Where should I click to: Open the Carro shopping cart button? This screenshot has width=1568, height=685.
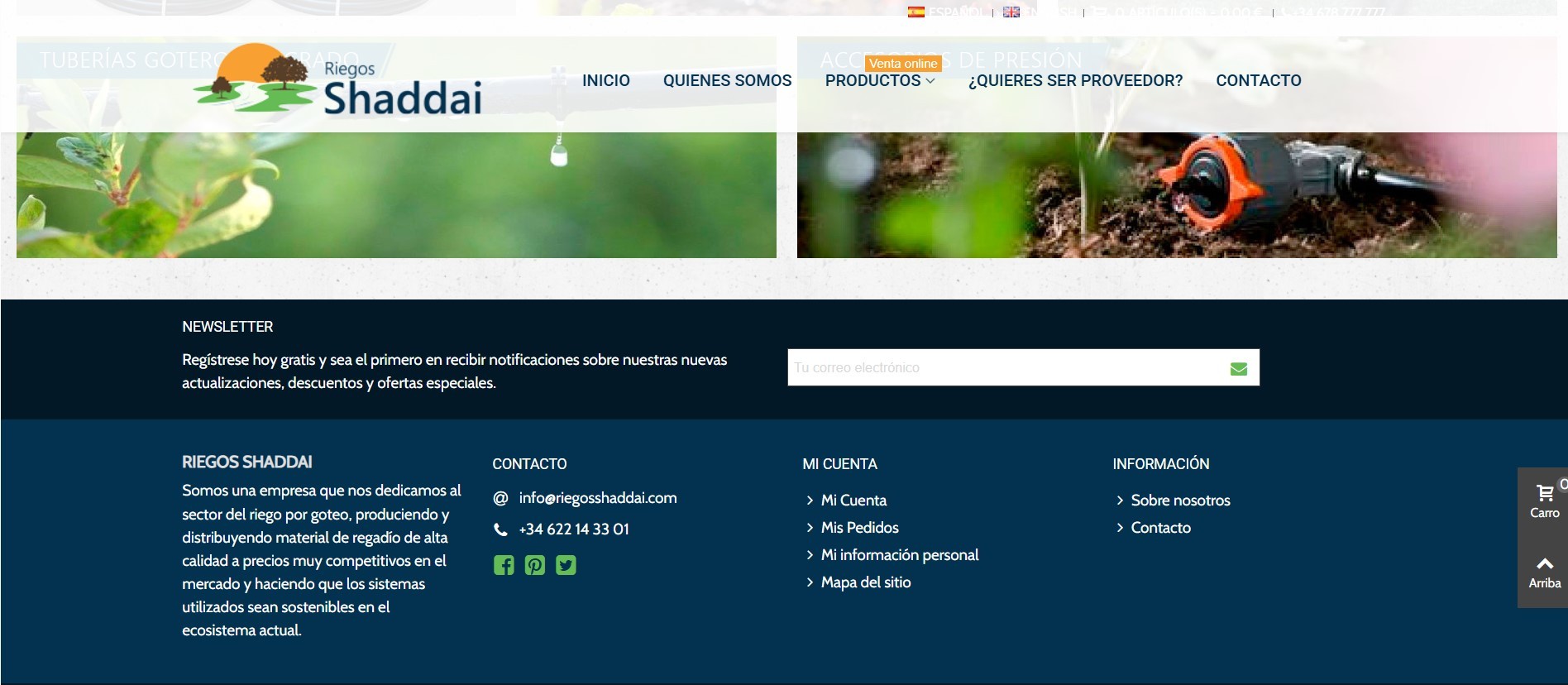tap(1544, 501)
